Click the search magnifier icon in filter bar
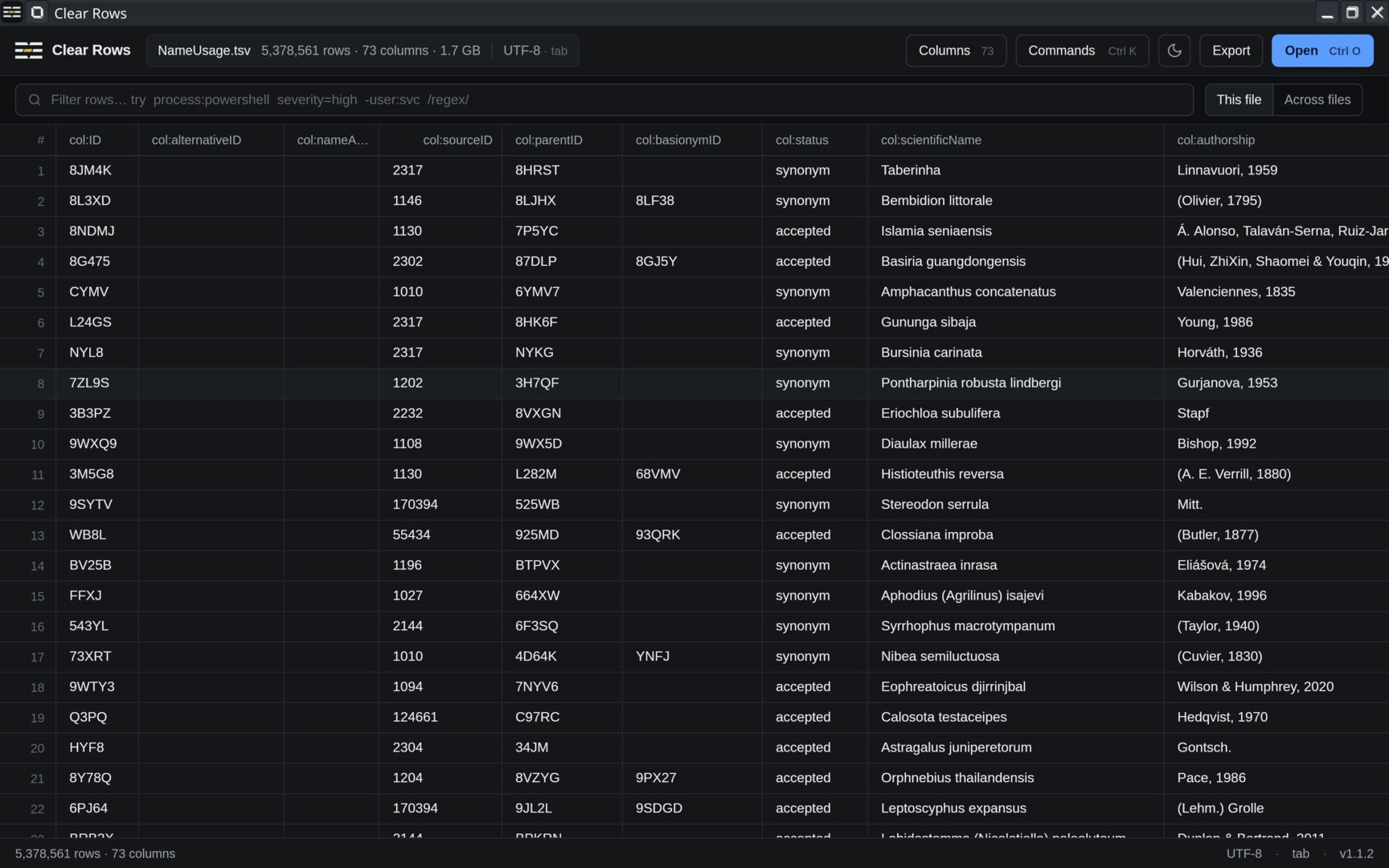This screenshot has height=868, width=1389. [x=35, y=100]
